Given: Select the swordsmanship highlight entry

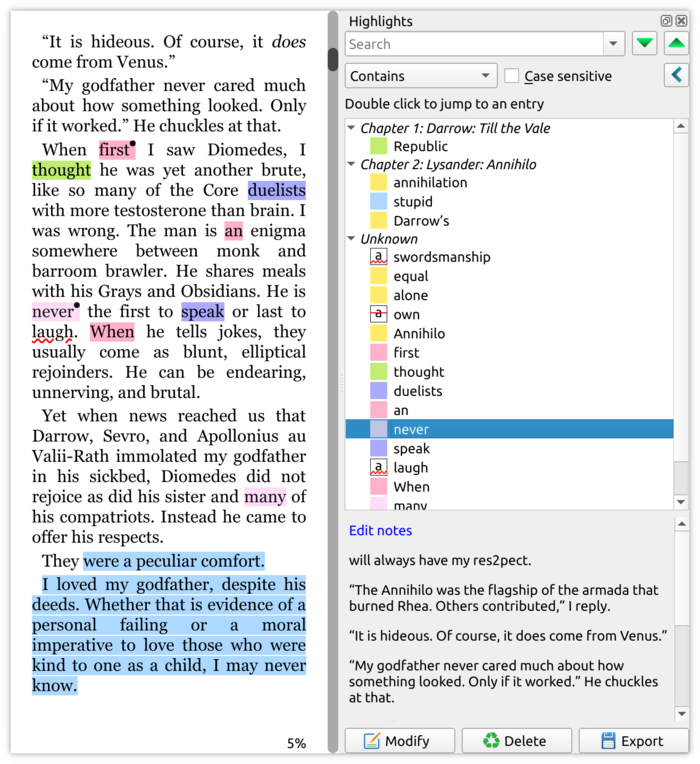Looking at the screenshot, I should [x=442, y=257].
